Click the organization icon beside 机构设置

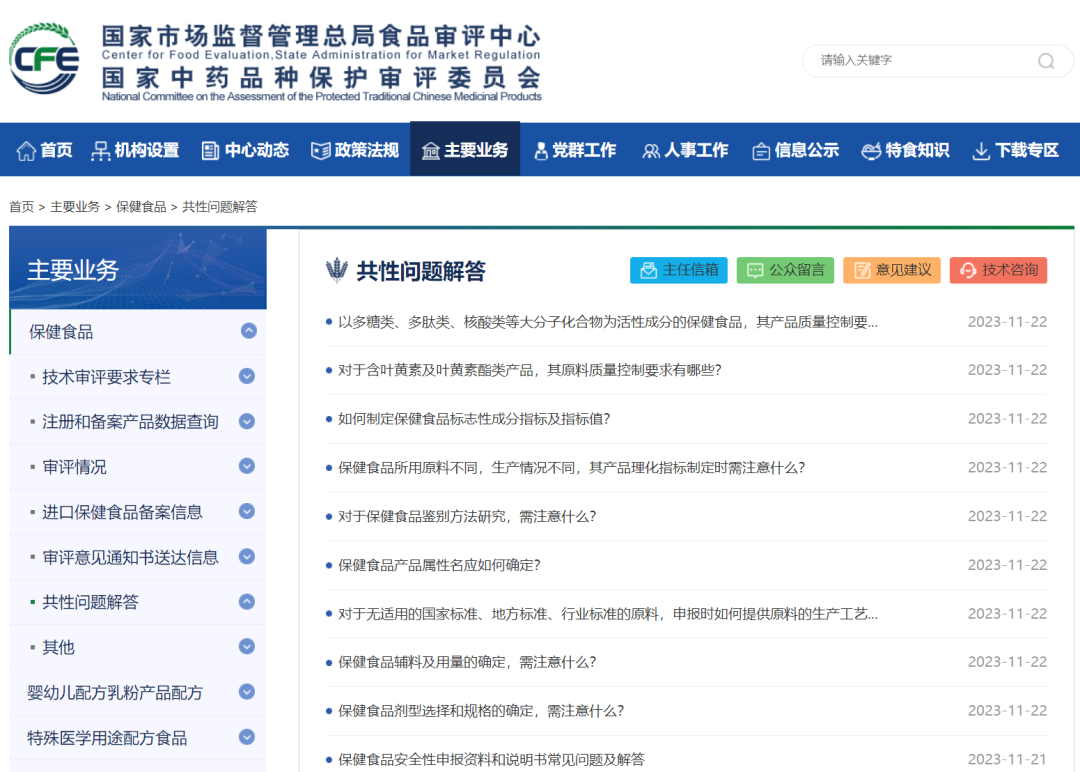(x=101, y=151)
